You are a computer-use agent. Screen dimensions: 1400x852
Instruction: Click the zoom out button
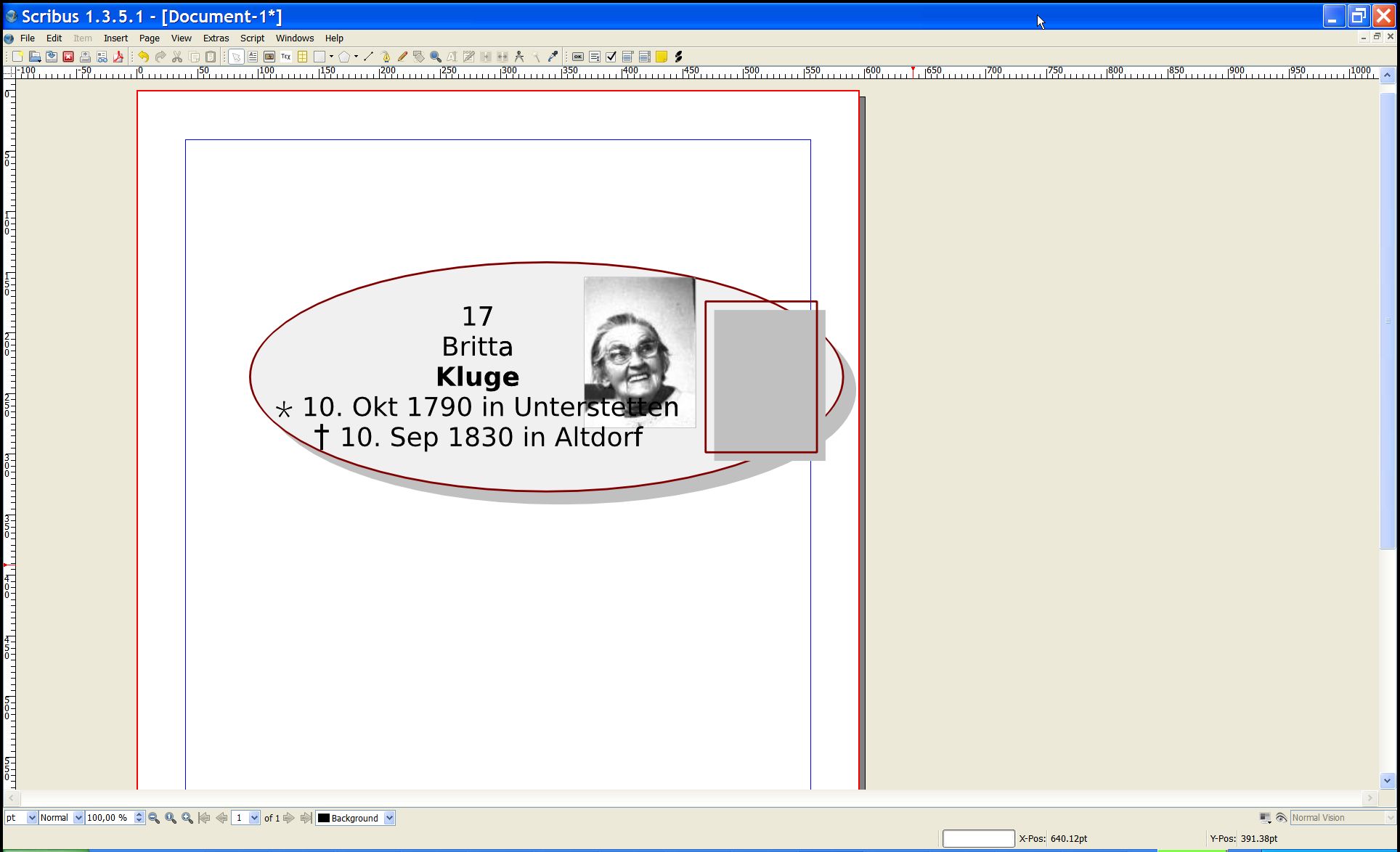154,818
